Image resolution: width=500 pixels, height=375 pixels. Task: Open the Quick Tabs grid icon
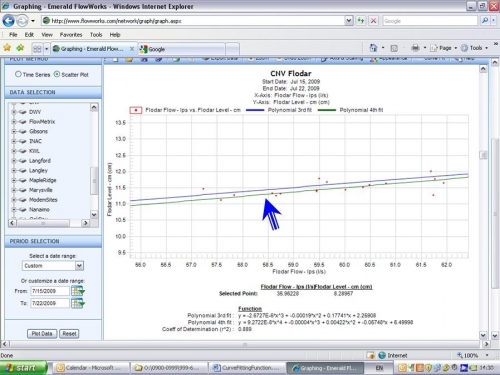(37, 49)
